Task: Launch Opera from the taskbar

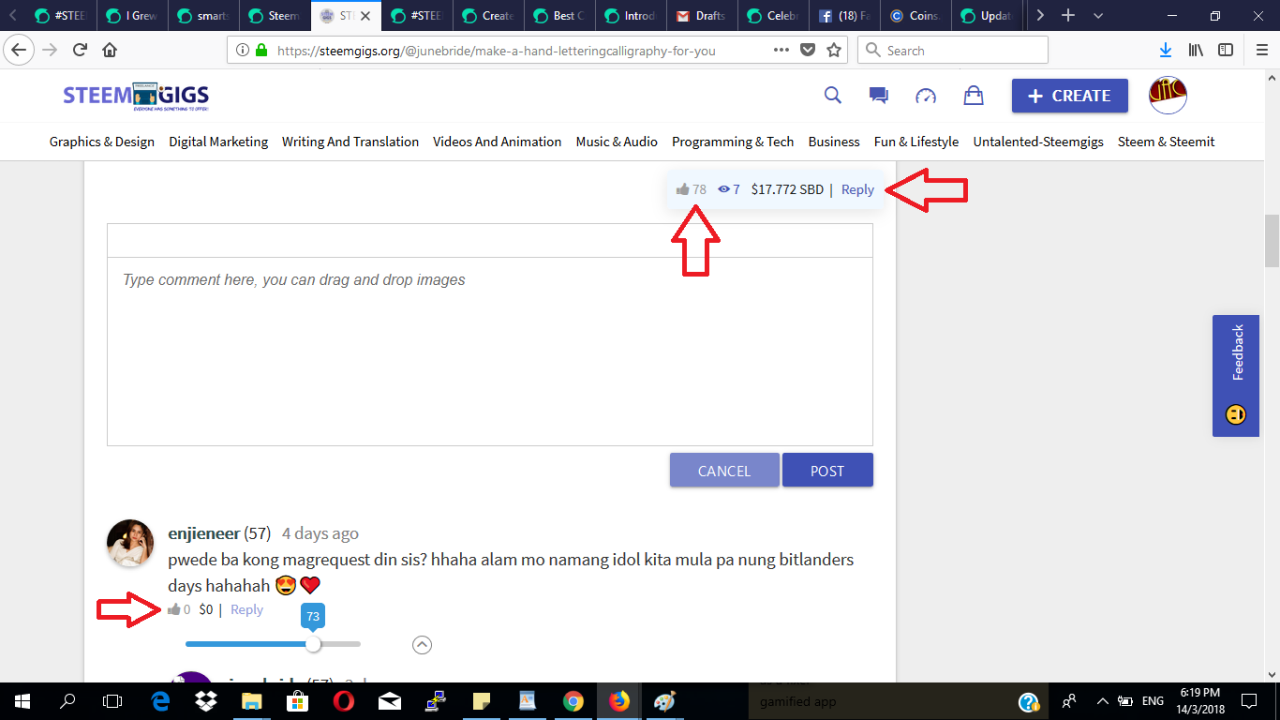Action: click(x=344, y=701)
